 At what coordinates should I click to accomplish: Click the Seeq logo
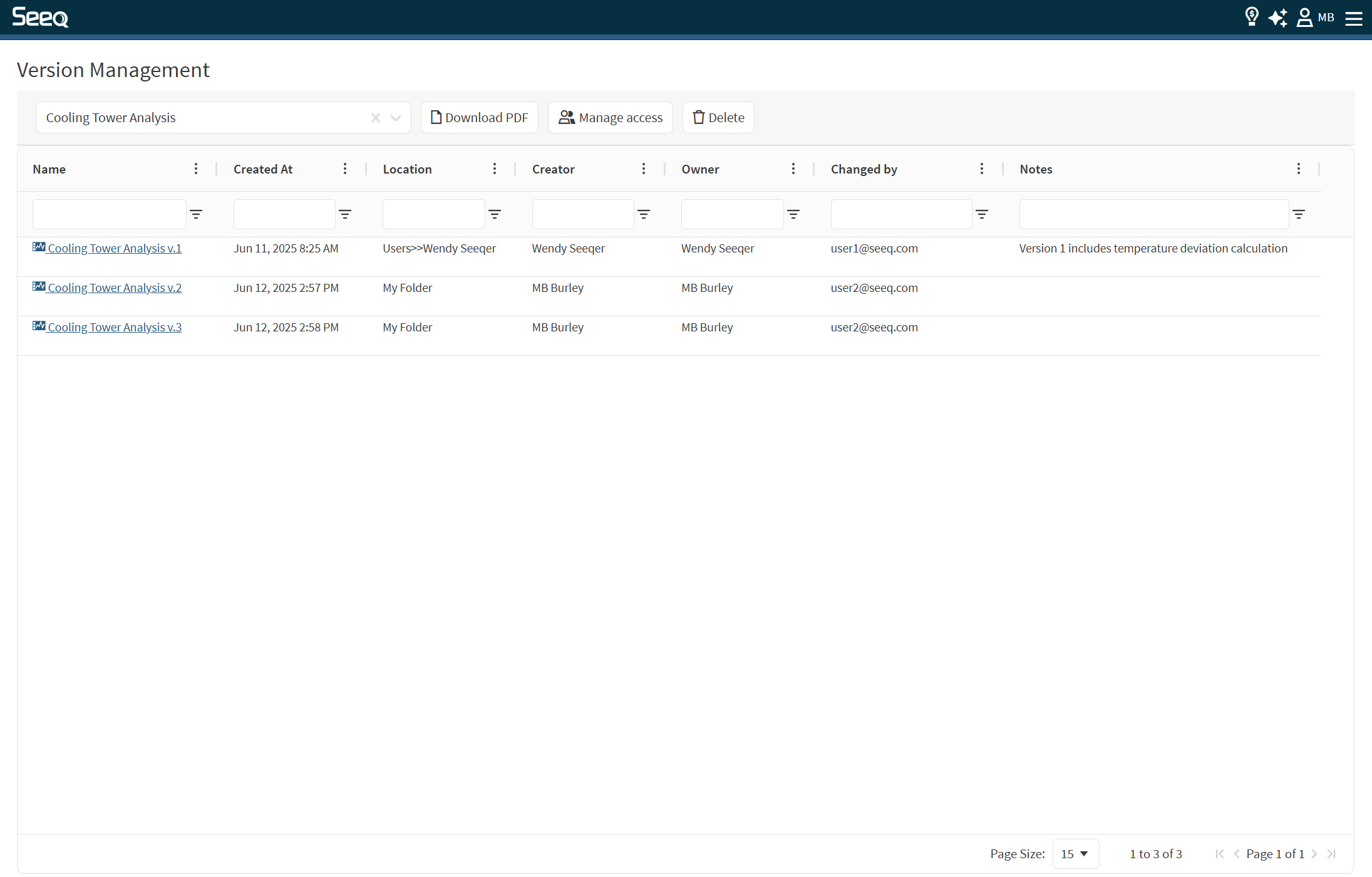pos(40,17)
